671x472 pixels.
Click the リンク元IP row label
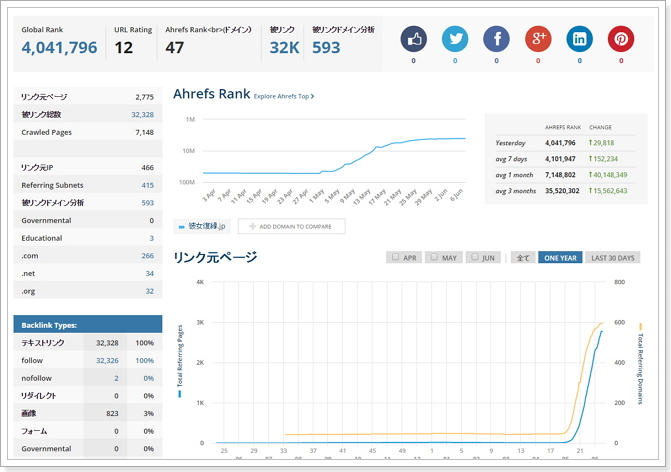(37, 168)
